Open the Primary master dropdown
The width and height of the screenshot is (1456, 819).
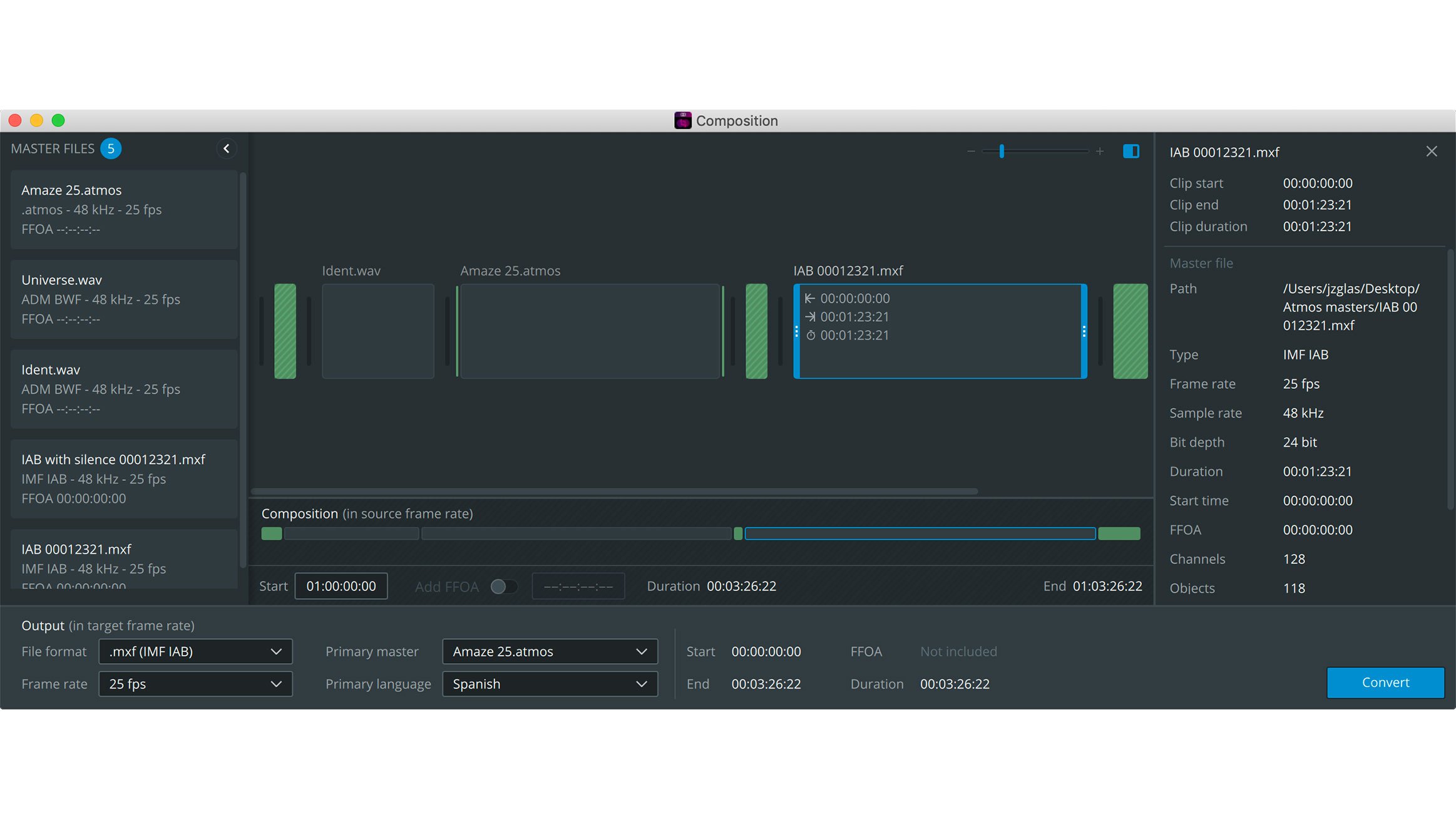550,651
